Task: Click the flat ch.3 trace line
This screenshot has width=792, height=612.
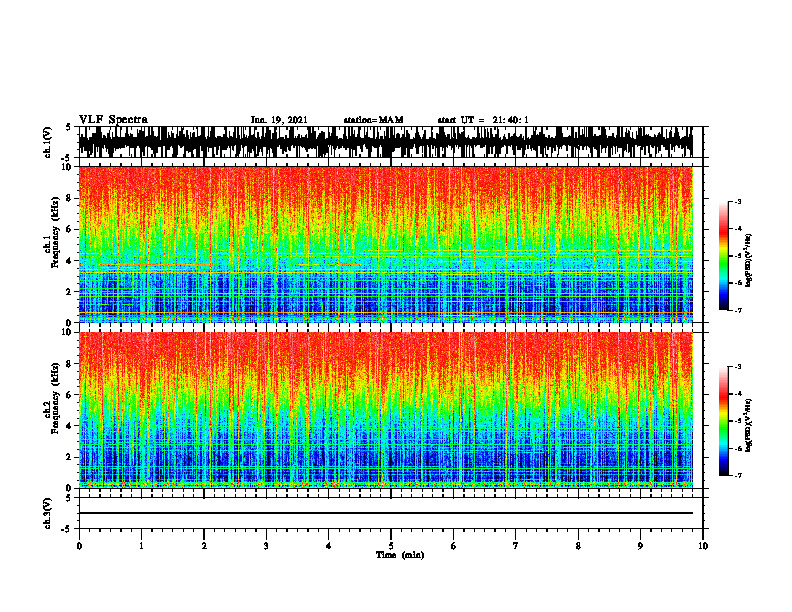Action: point(385,513)
